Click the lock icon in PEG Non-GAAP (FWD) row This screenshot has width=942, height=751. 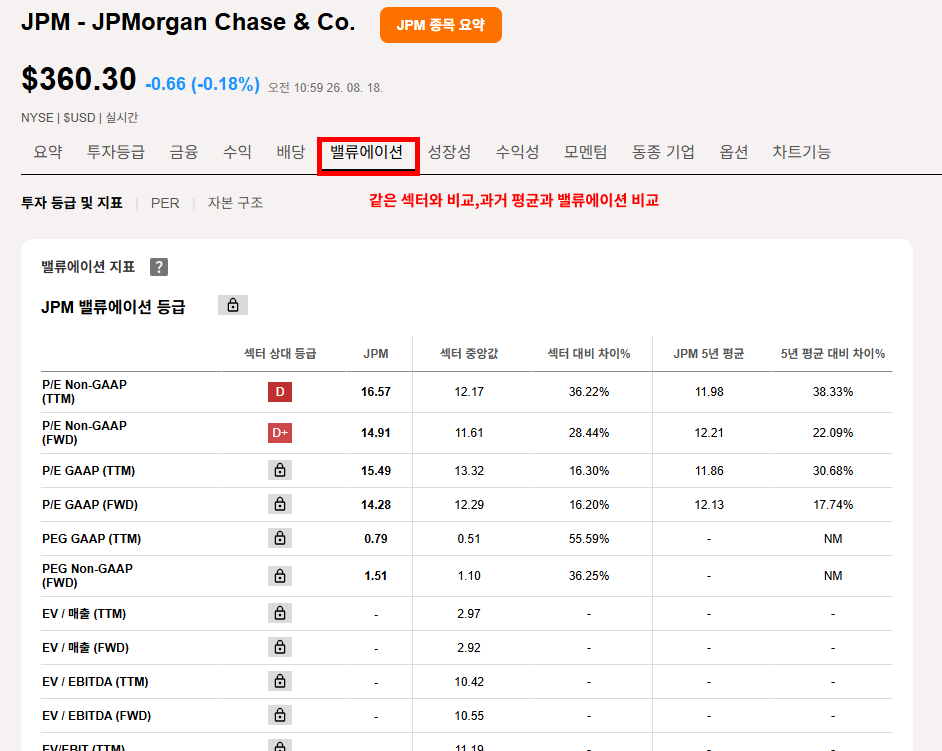click(x=280, y=576)
